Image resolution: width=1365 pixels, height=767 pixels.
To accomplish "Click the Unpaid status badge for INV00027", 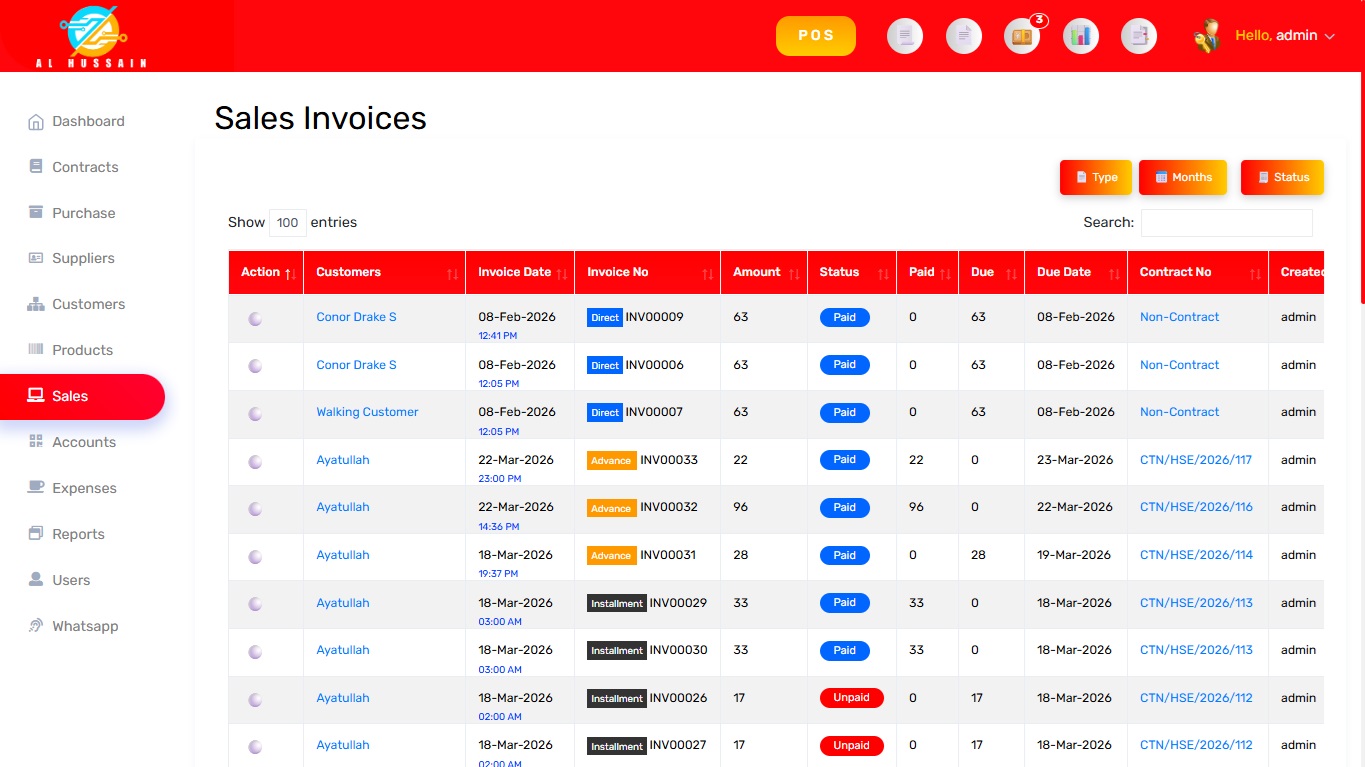I will tap(851, 745).
